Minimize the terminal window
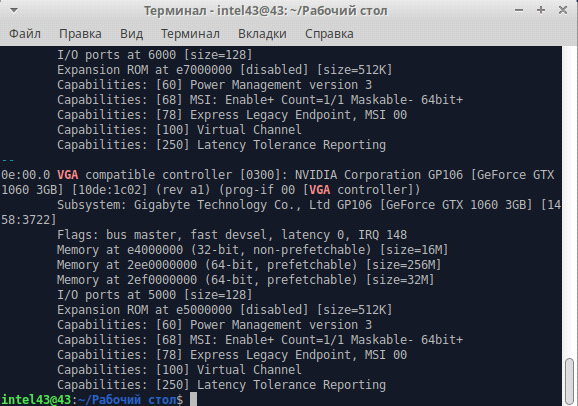The width and height of the screenshot is (578, 406). (519, 10)
